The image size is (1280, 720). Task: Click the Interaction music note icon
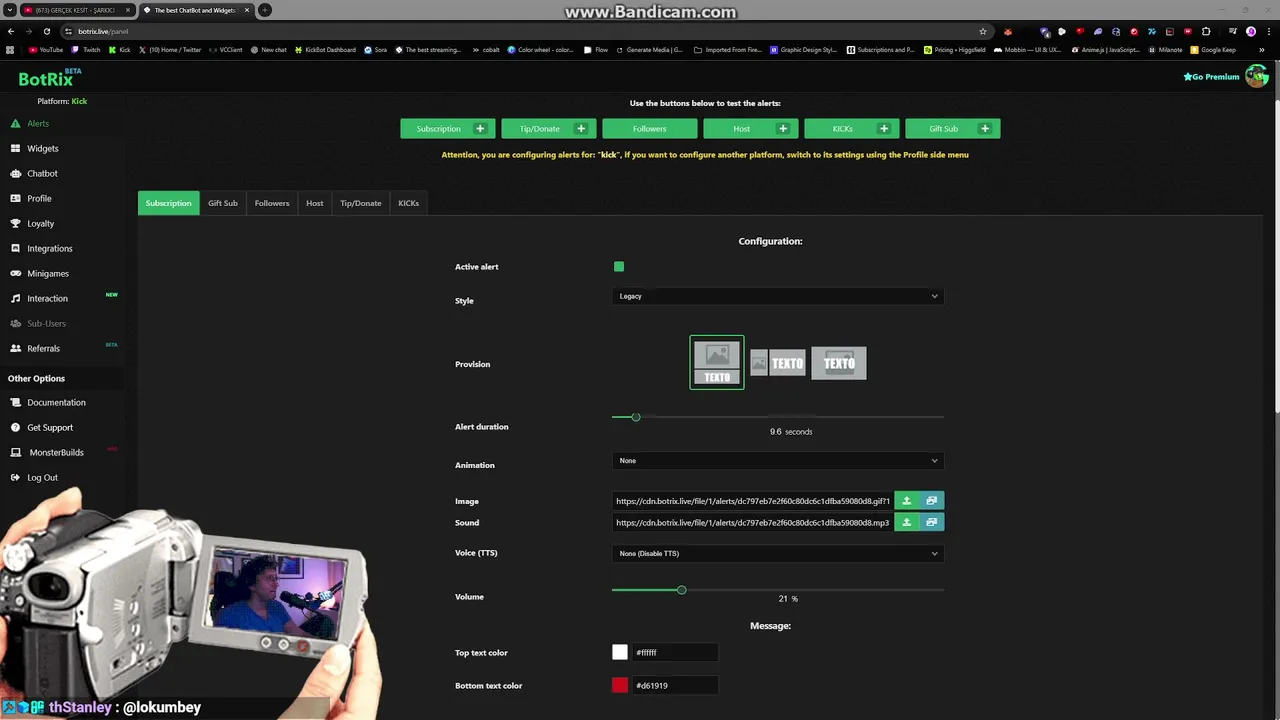point(16,298)
